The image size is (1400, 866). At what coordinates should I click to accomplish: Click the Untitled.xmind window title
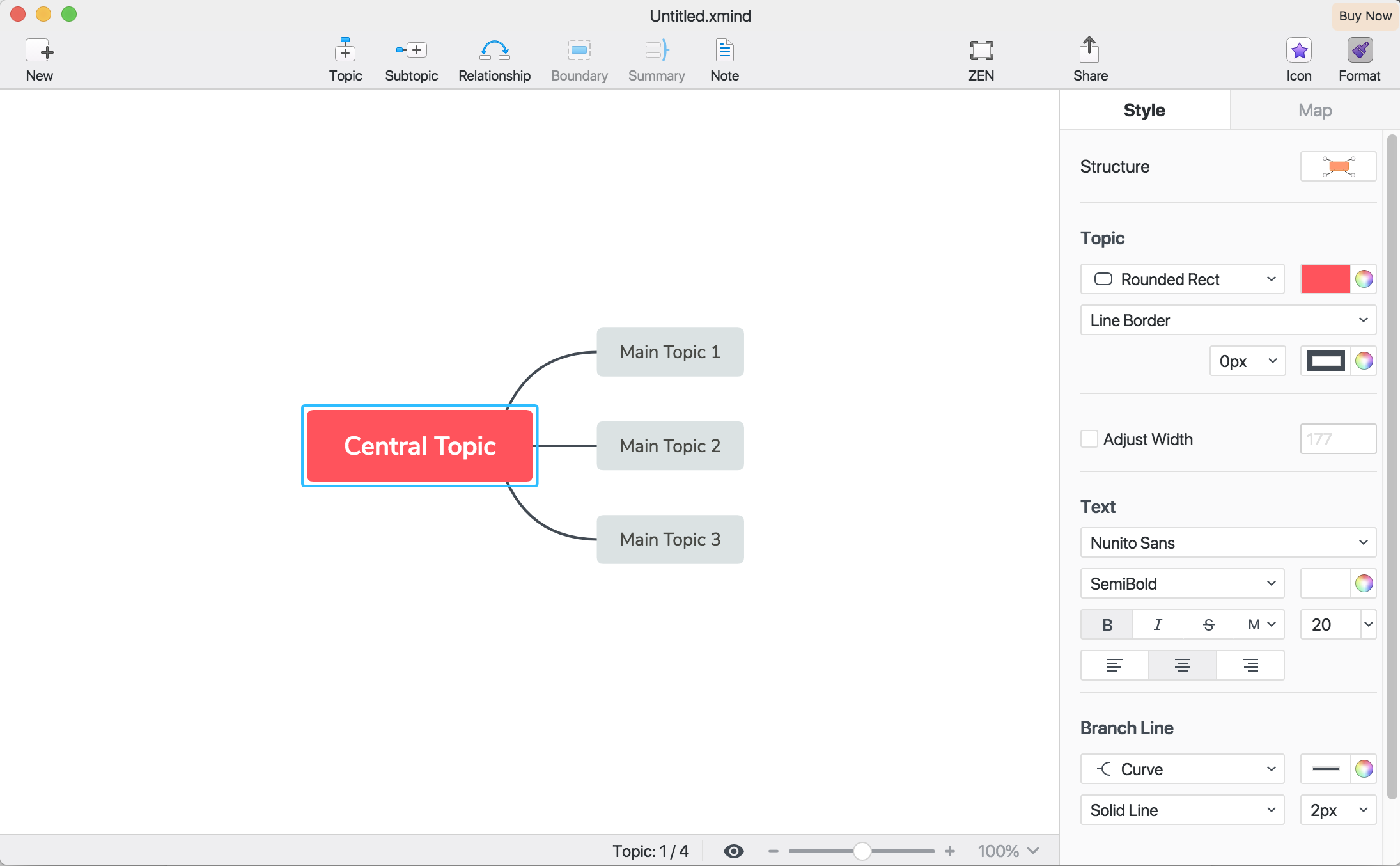pyautogui.click(x=700, y=16)
